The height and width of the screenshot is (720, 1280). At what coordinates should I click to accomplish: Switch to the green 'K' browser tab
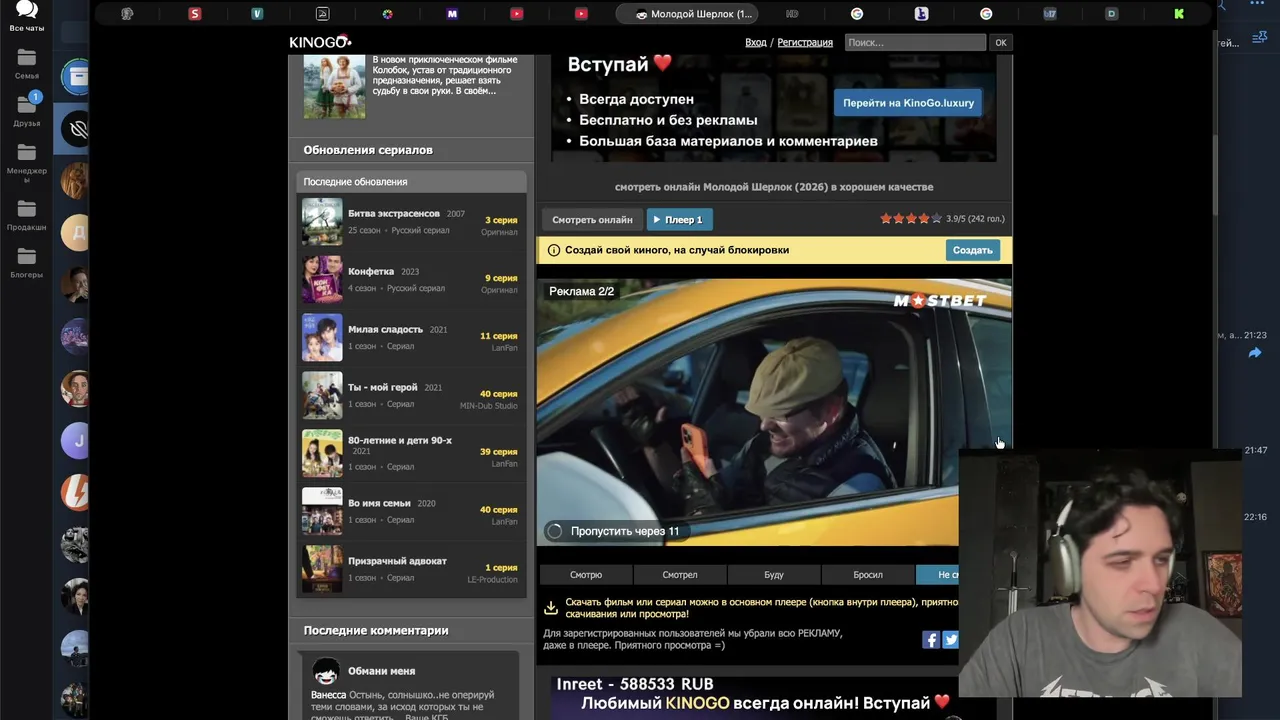(x=1179, y=14)
